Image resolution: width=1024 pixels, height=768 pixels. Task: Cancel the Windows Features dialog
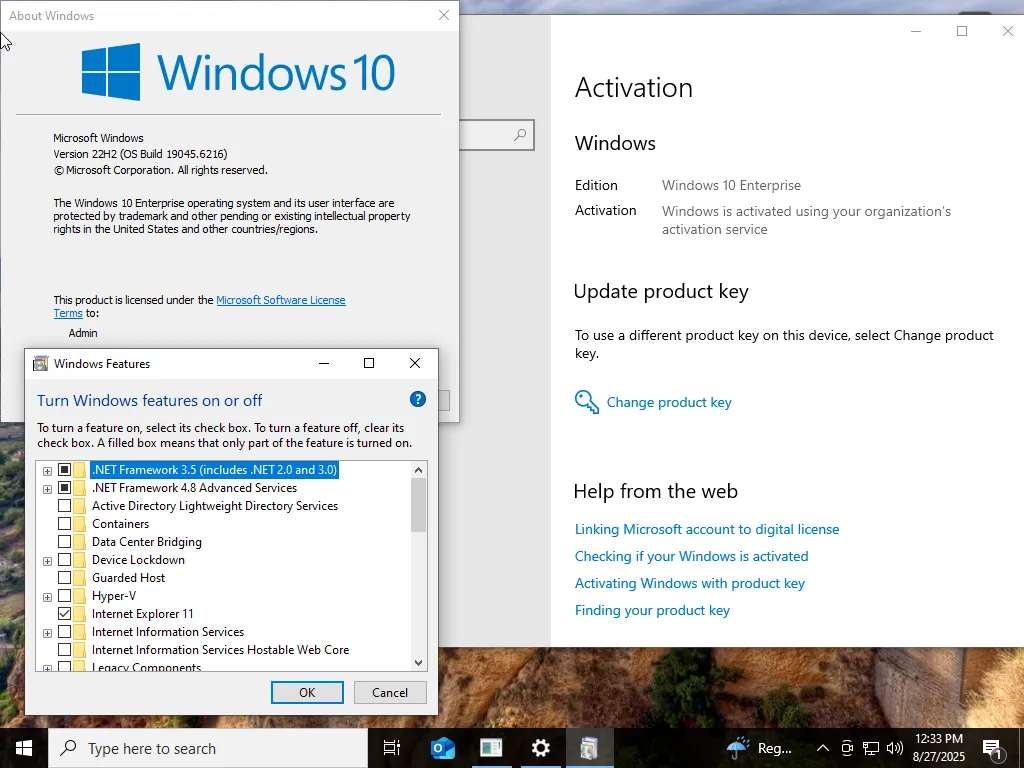click(x=390, y=693)
